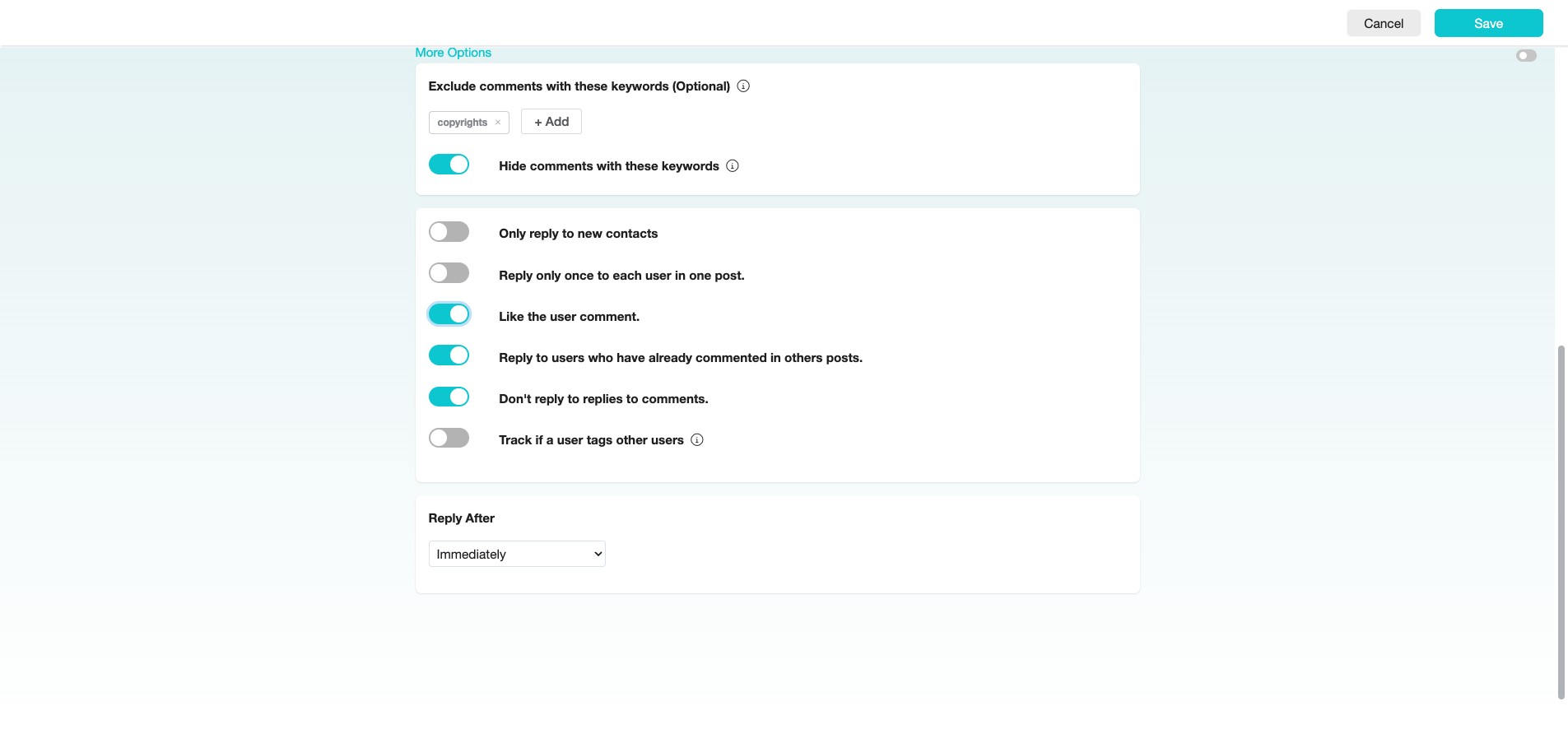Viewport: 1568px width, 729px height.
Task: Click info icon beside Exclude comments keywords
Action: pos(743,86)
